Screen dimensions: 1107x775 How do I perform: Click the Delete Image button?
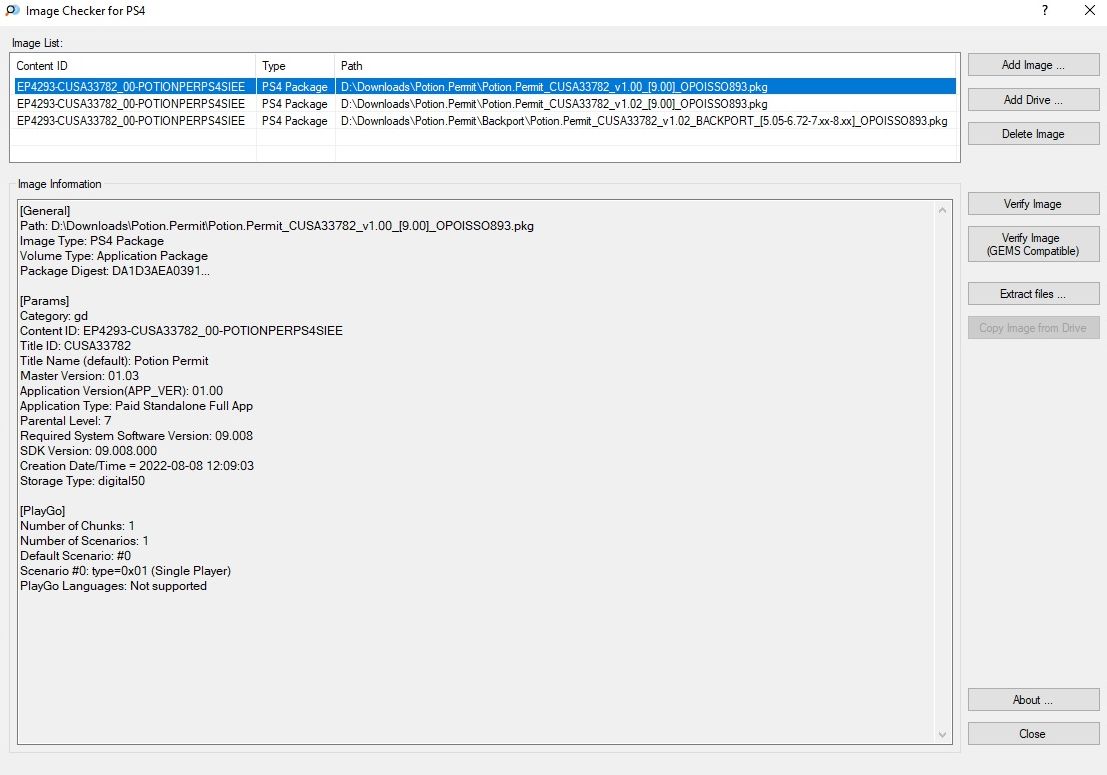pyautogui.click(x=1033, y=133)
